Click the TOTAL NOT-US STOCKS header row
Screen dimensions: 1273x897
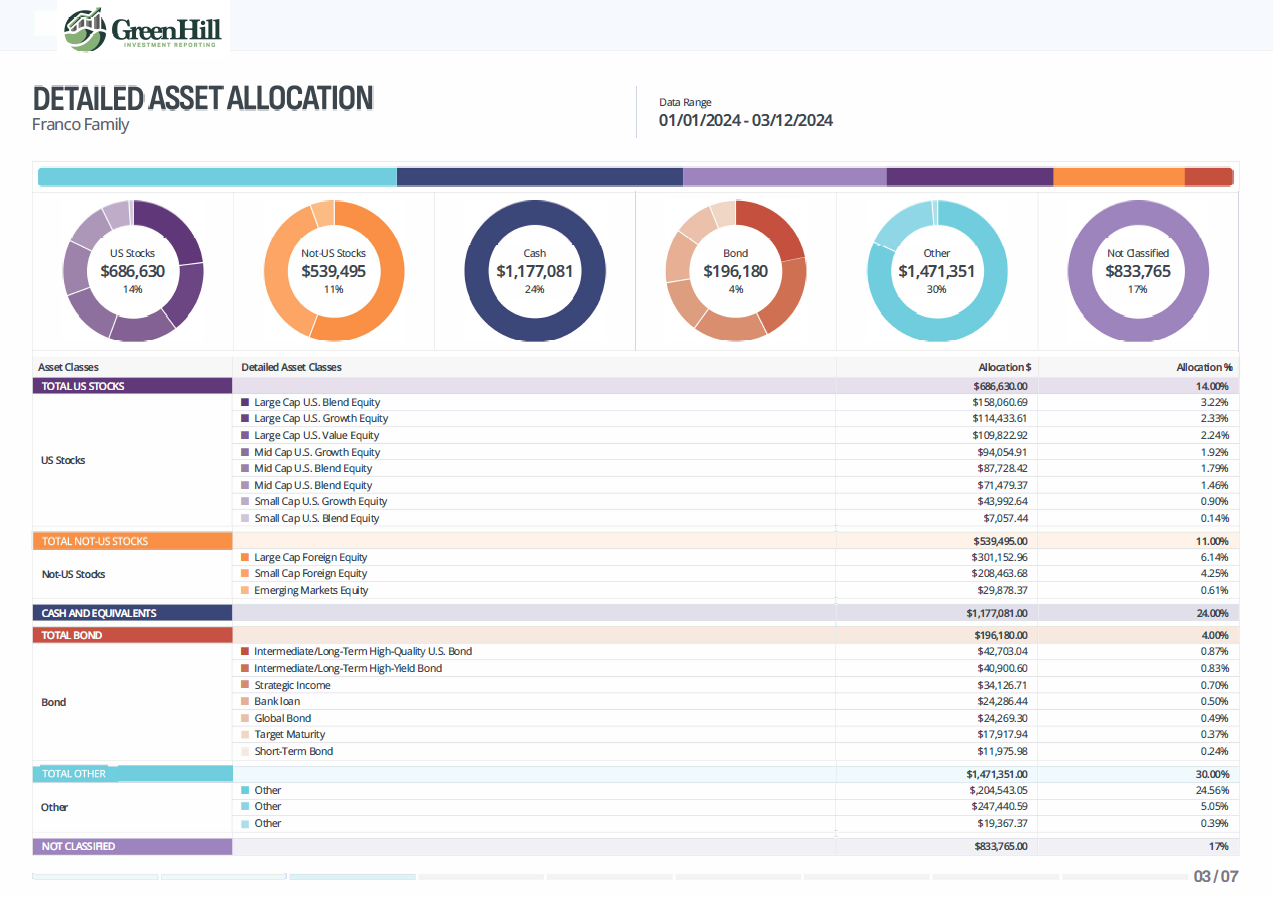click(636, 541)
